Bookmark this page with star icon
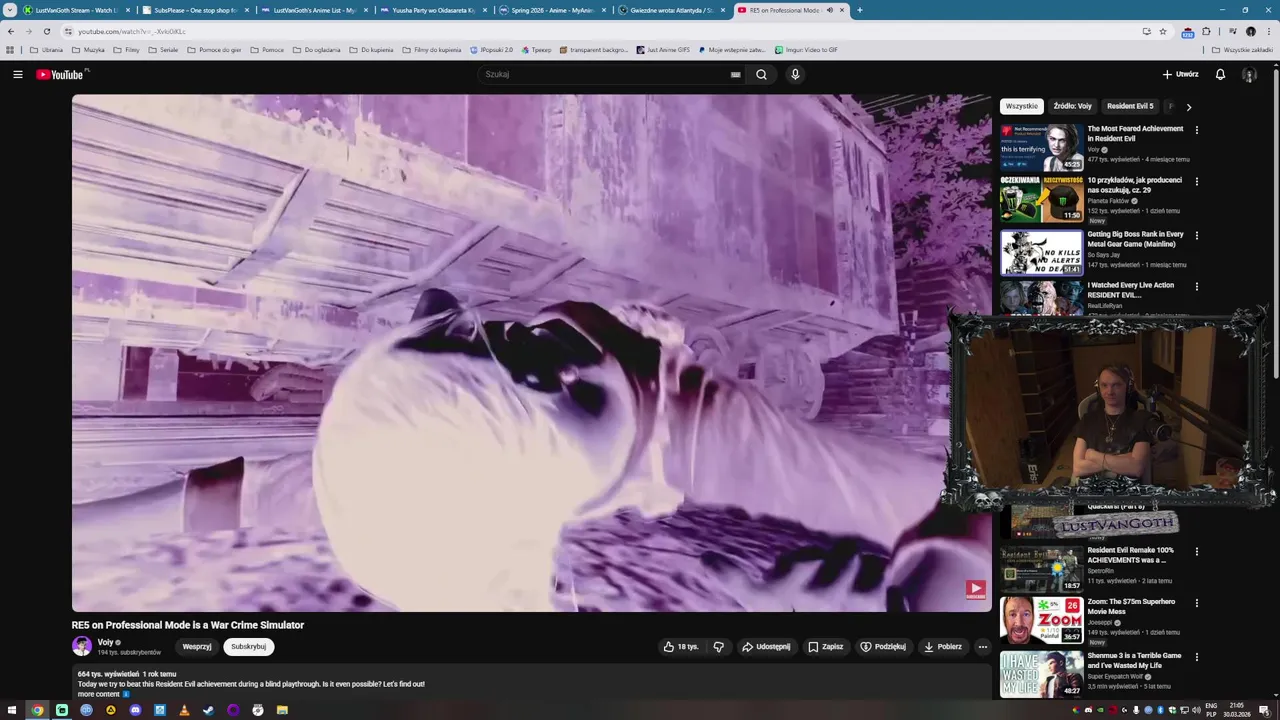The width and height of the screenshot is (1280, 720). (1163, 31)
